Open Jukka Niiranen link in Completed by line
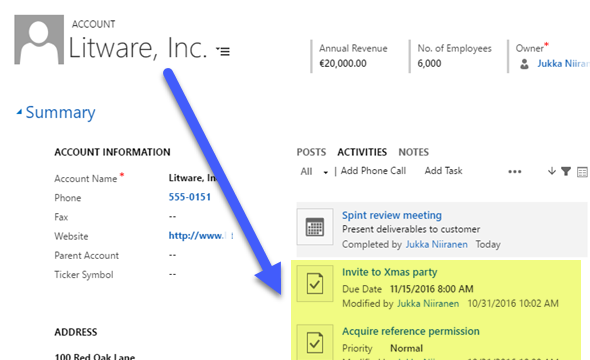 [x=436, y=245]
